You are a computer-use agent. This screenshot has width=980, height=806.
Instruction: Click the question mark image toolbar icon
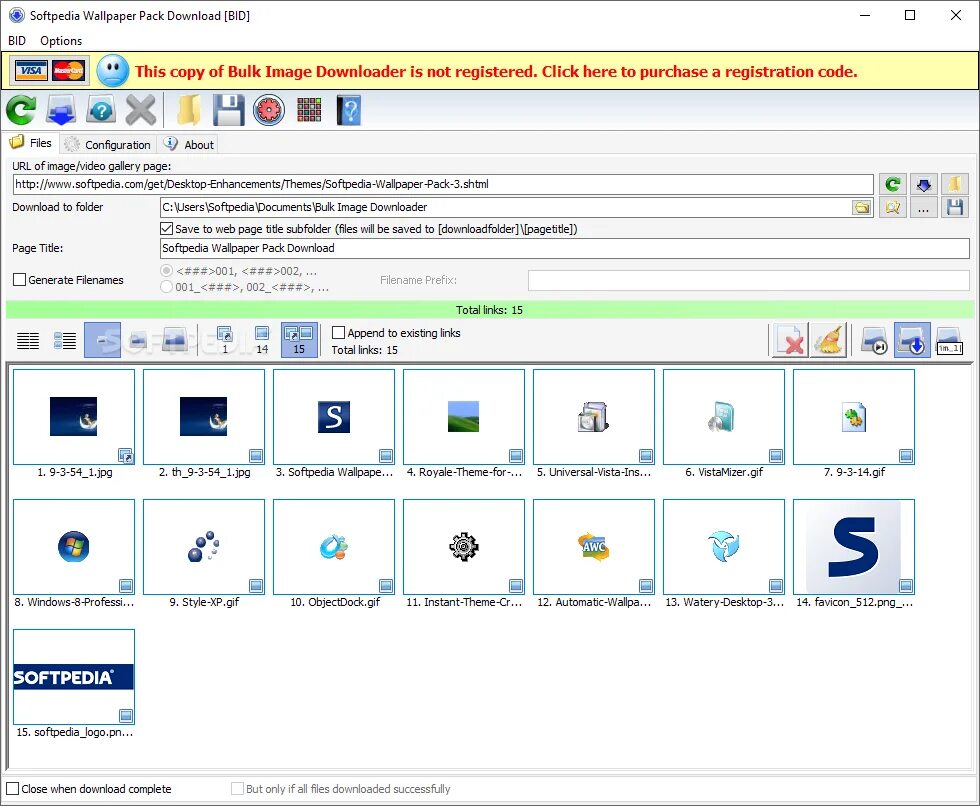tap(101, 111)
